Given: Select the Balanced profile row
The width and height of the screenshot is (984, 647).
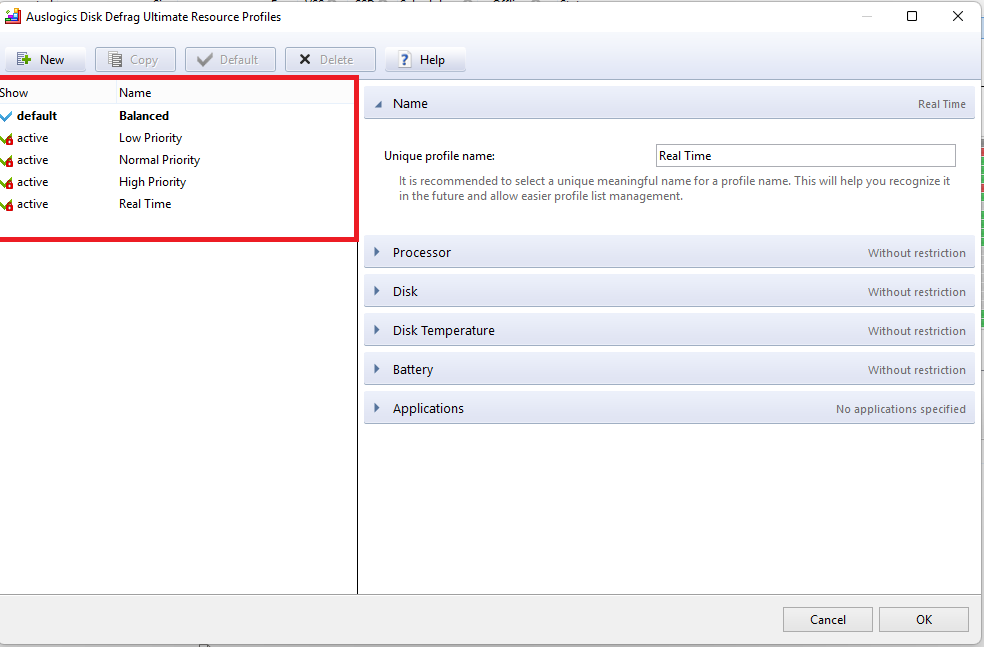Looking at the screenshot, I should point(177,116).
